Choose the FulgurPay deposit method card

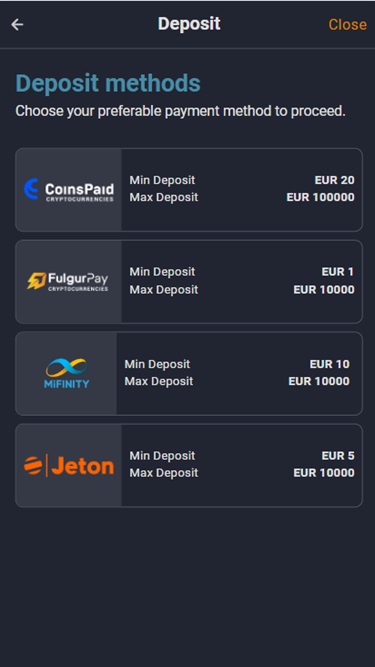(x=189, y=282)
